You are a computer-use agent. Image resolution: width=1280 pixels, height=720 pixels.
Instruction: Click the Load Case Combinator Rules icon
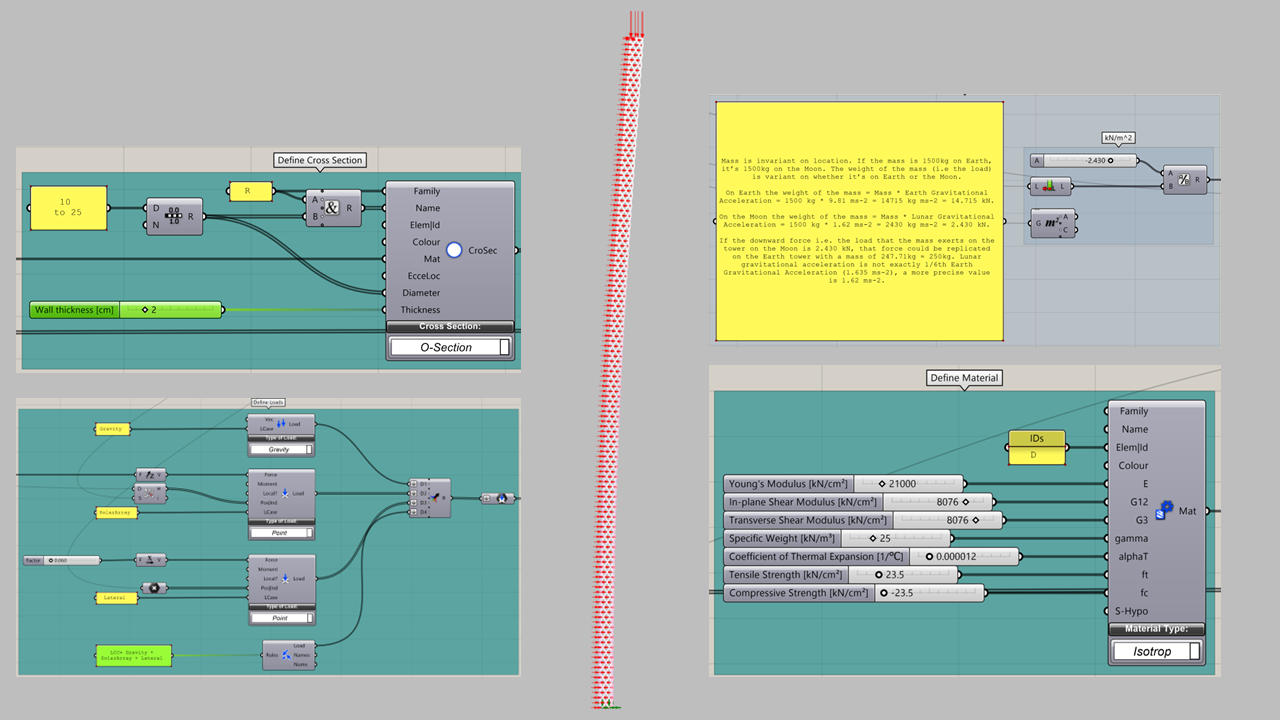point(286,656)
